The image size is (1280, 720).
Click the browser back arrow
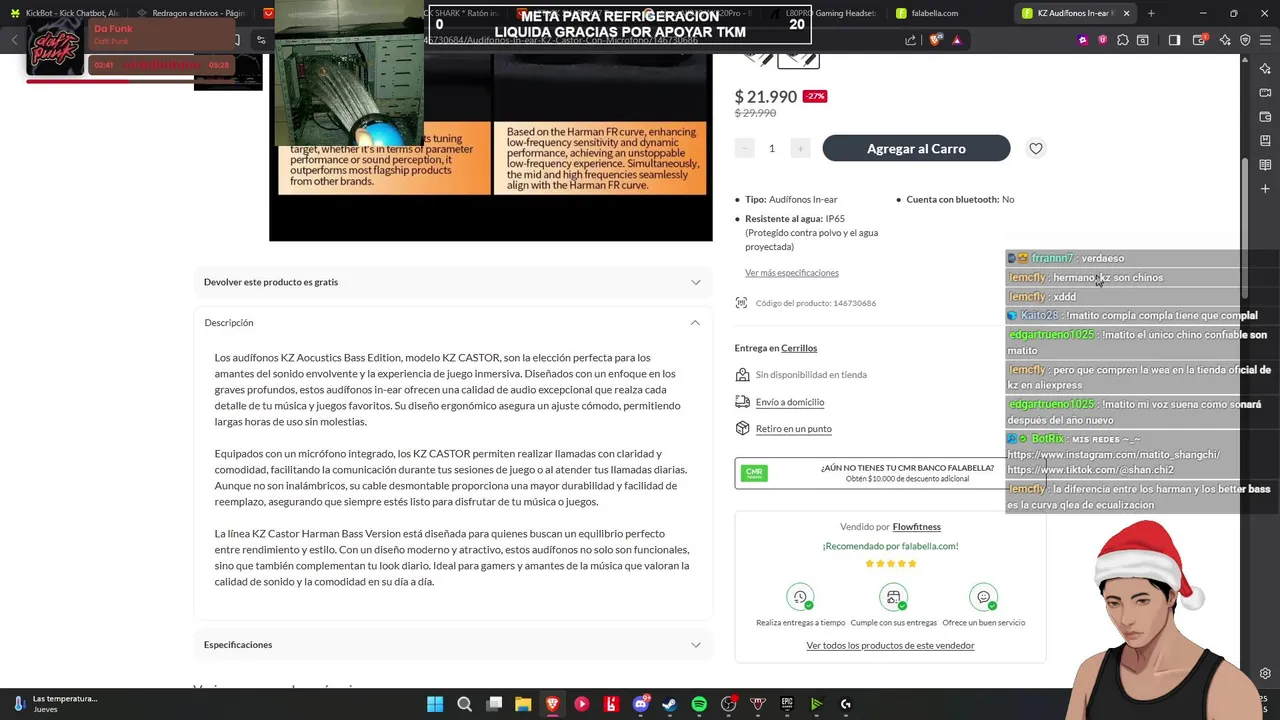[x=14, y=40]
